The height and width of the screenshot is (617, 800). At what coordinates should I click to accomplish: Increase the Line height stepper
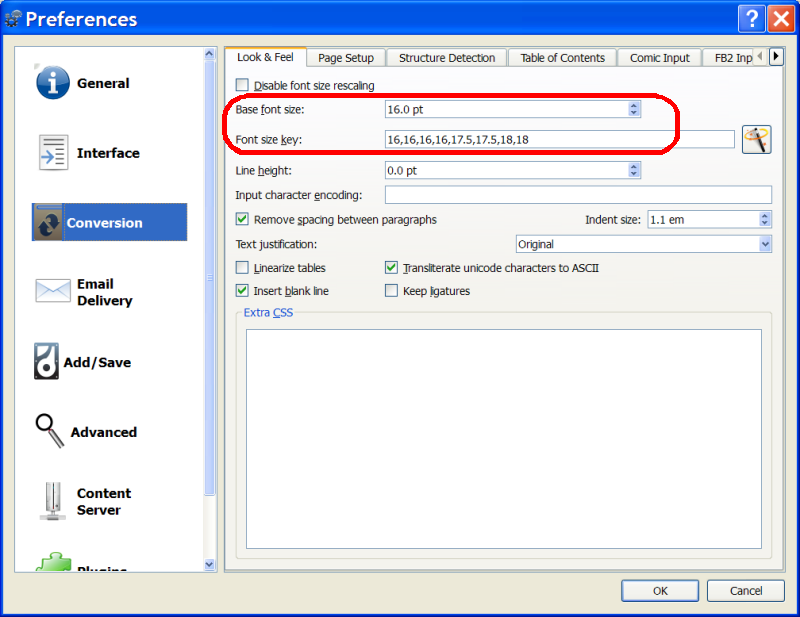click(634, 166)
